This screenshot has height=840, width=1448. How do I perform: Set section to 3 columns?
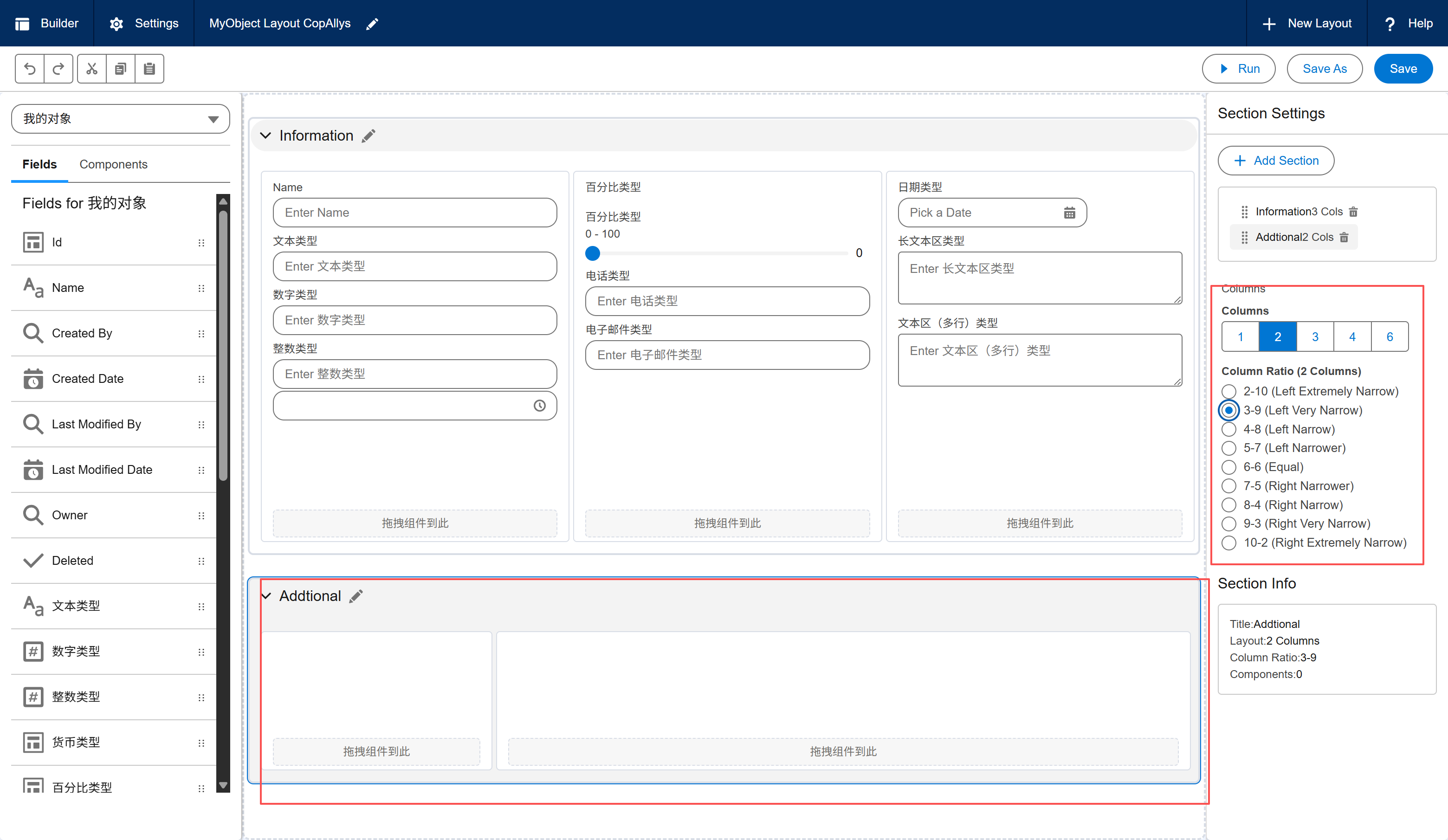coord(1315,336)
